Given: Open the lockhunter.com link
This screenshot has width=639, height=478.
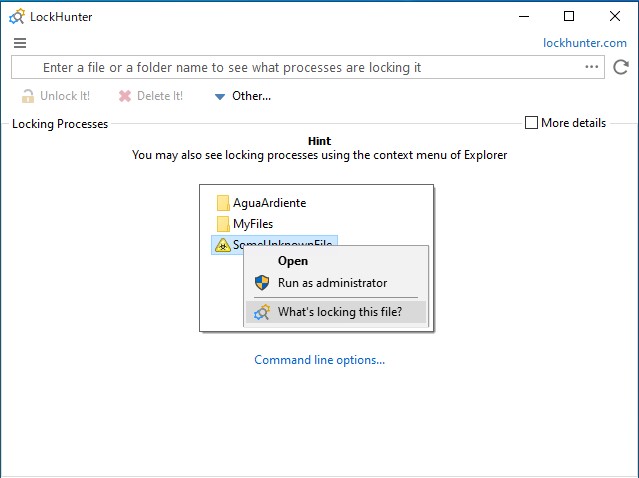Looking at the screenshot, I should pos(585,43).
